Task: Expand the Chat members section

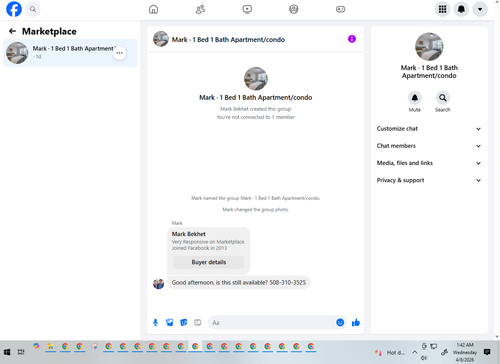Action: [x=429, y=146]
